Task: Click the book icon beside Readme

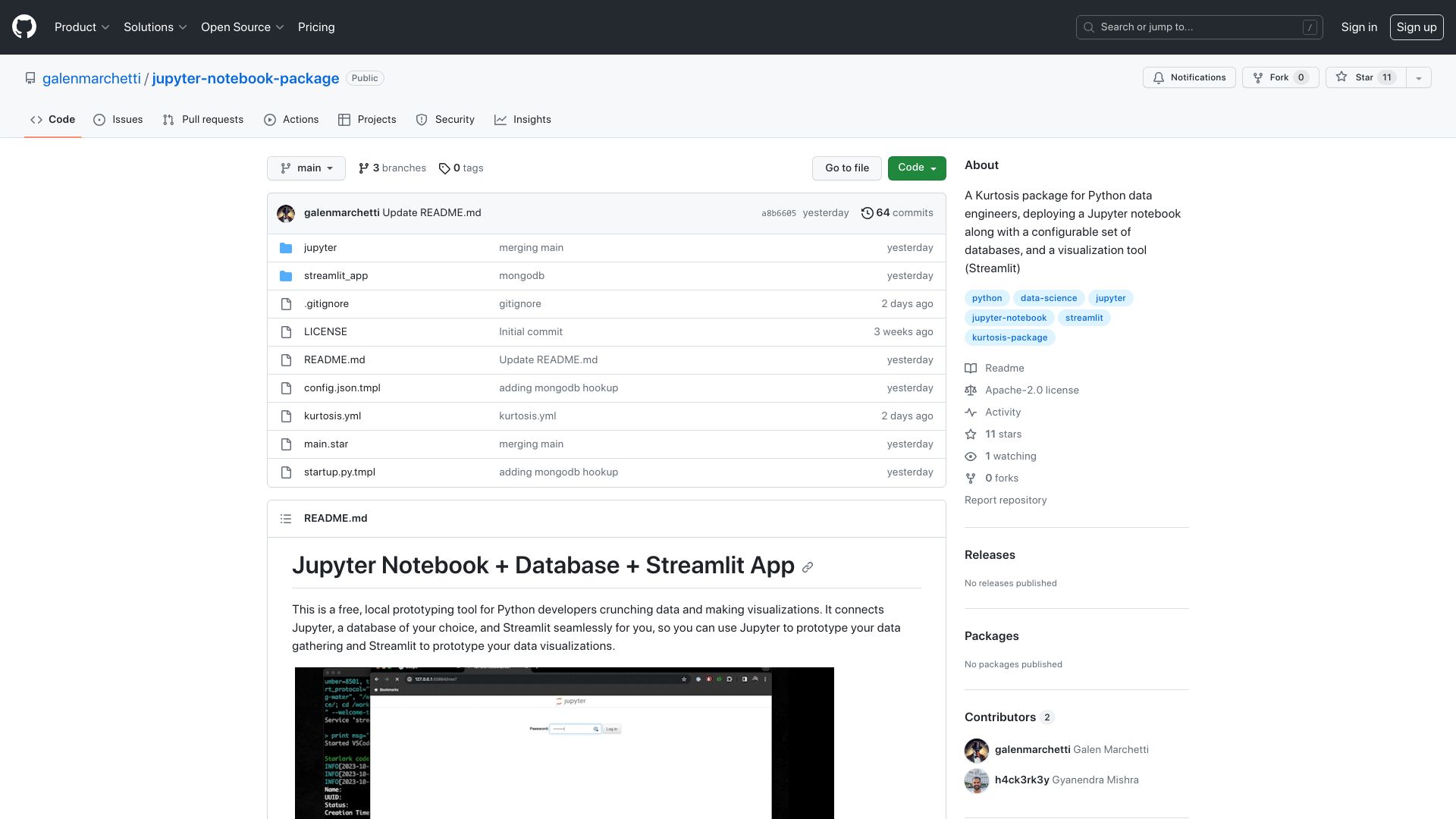Action: (x=971, y=369)
